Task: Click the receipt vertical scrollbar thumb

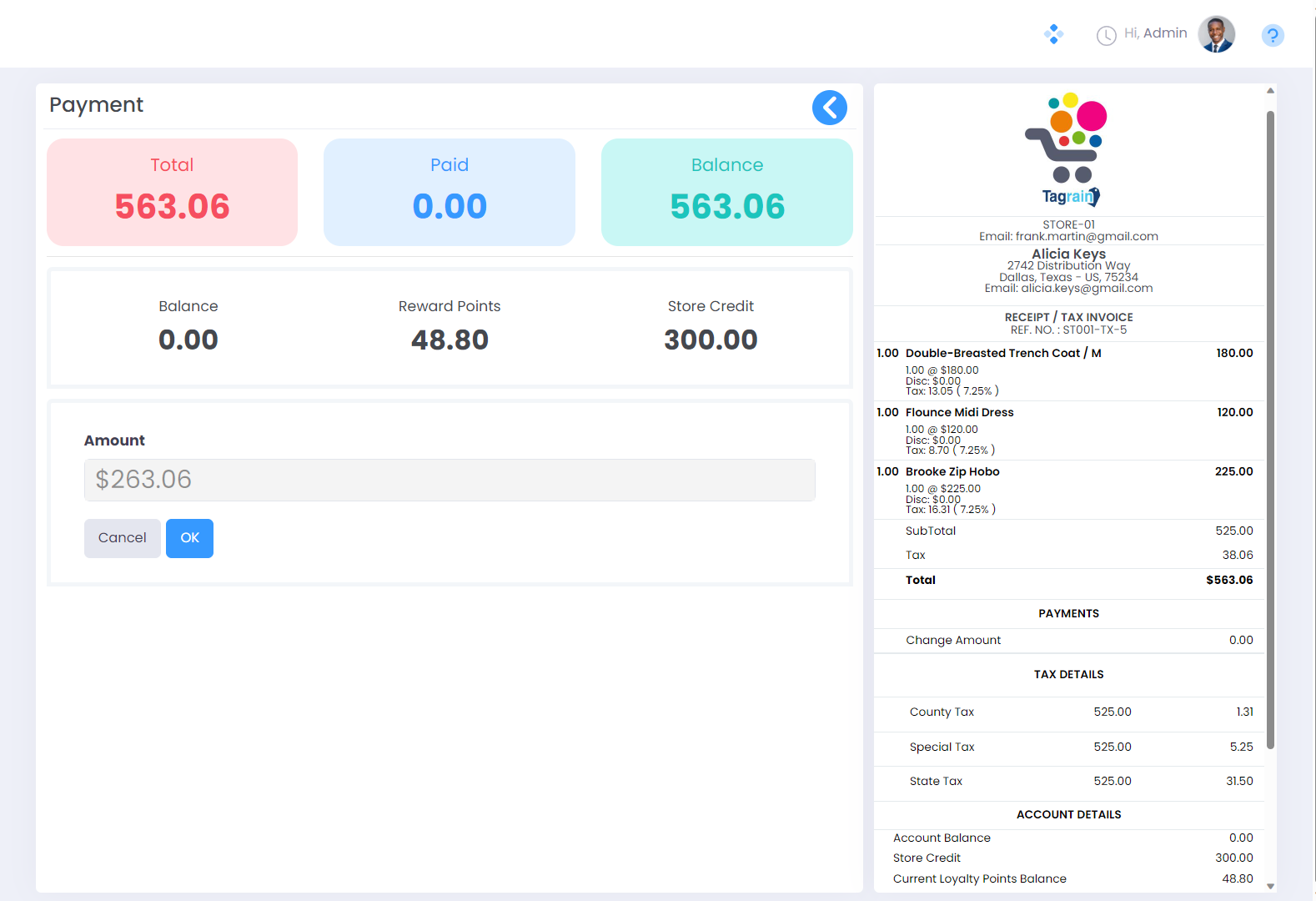Action: (1270, 417)
